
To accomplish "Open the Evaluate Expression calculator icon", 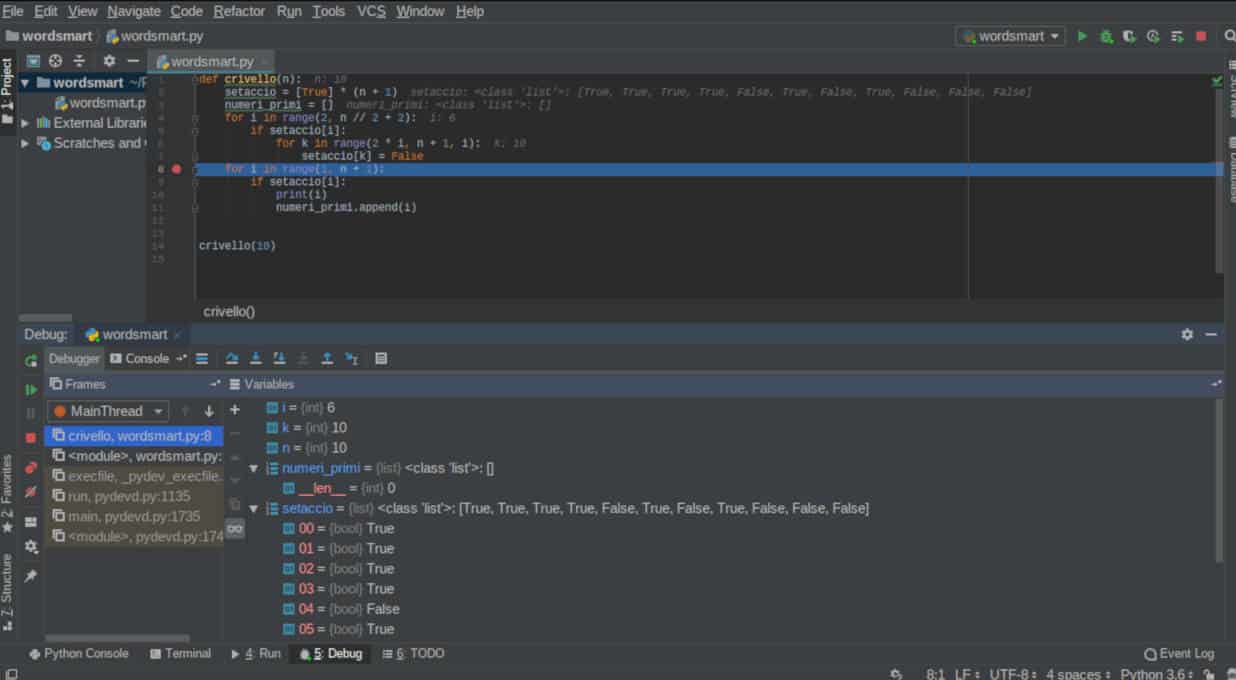I will 381,359.
